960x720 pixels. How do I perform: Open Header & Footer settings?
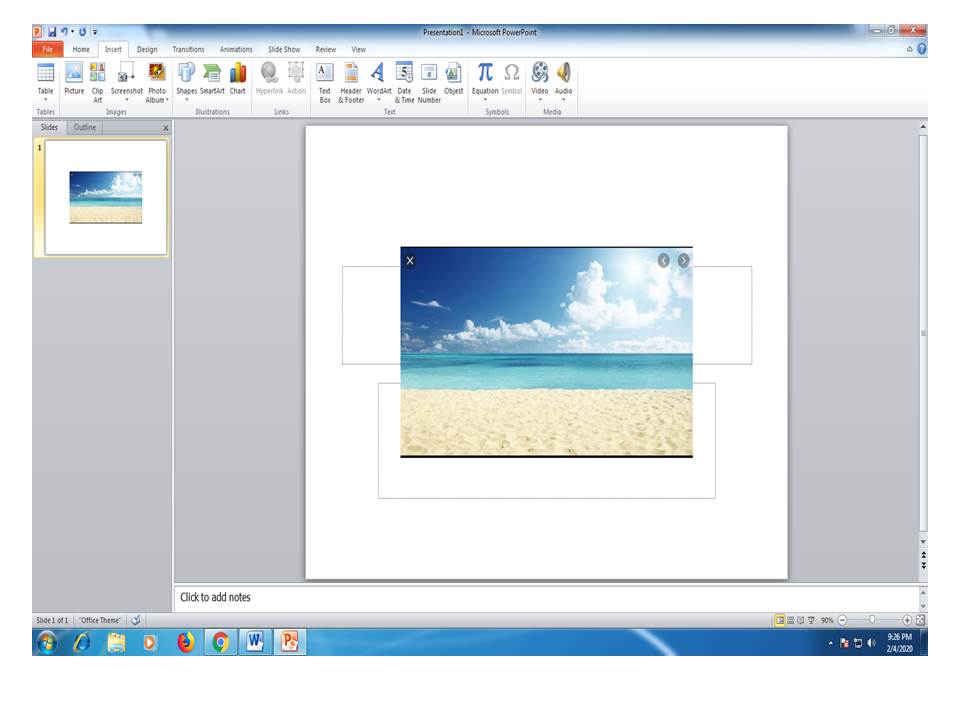[x=351, y=78]
